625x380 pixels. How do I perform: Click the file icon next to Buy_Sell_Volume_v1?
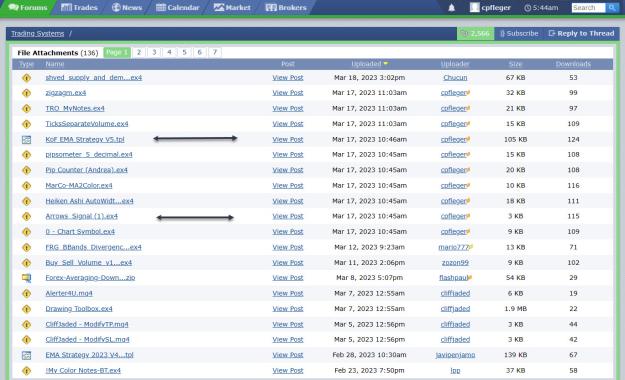[26, 263]
